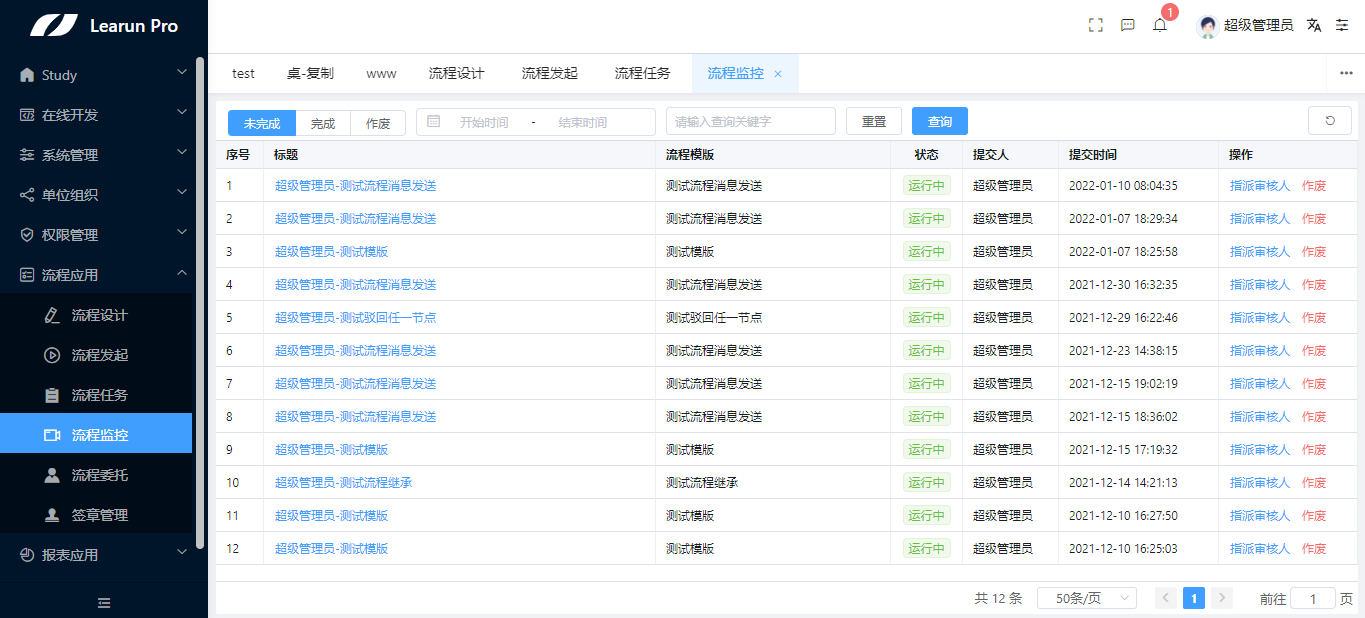
Task: Switch to the test tab
Action: tap(243, 74)
